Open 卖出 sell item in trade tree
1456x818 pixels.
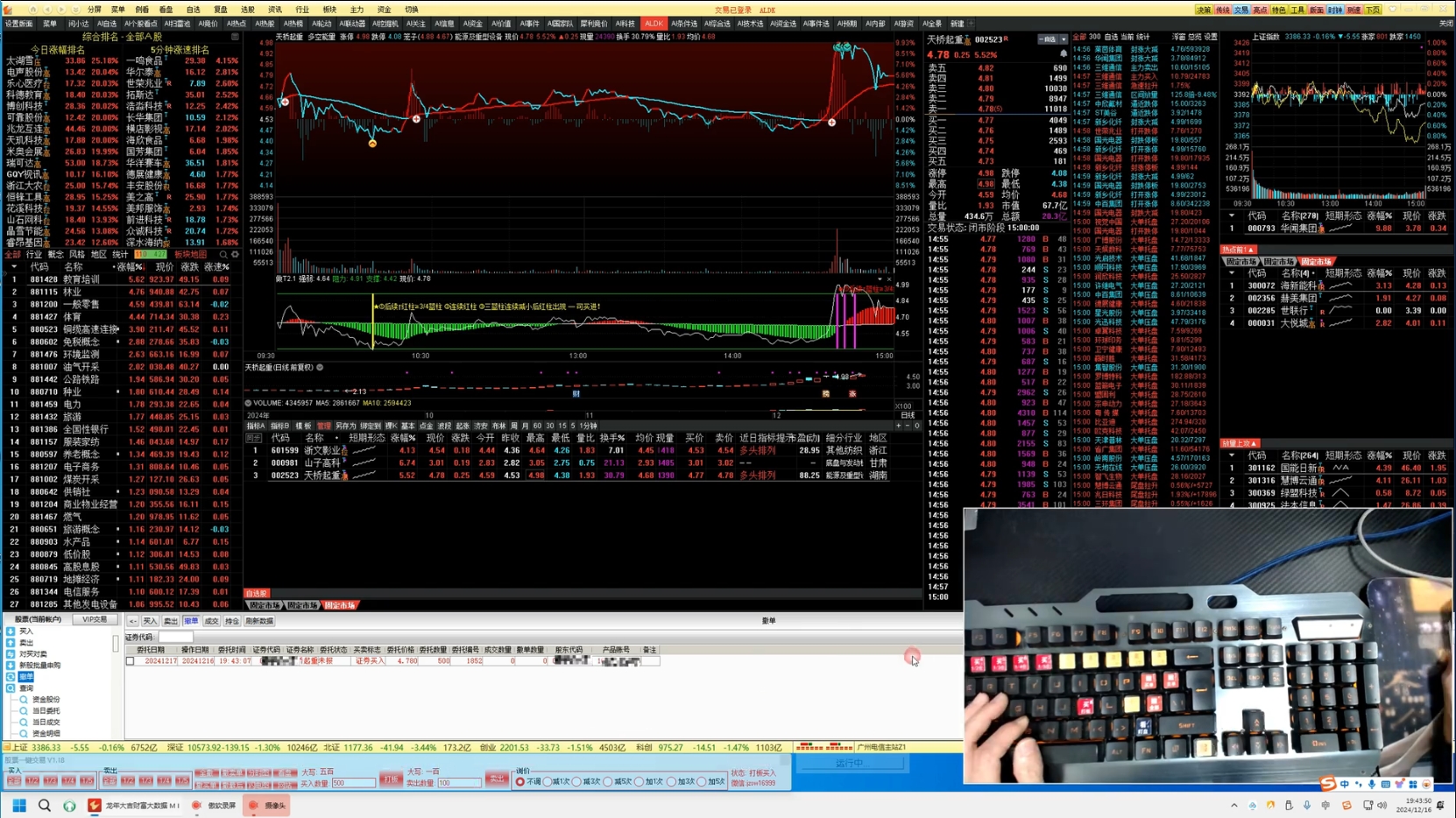point(26,643)
